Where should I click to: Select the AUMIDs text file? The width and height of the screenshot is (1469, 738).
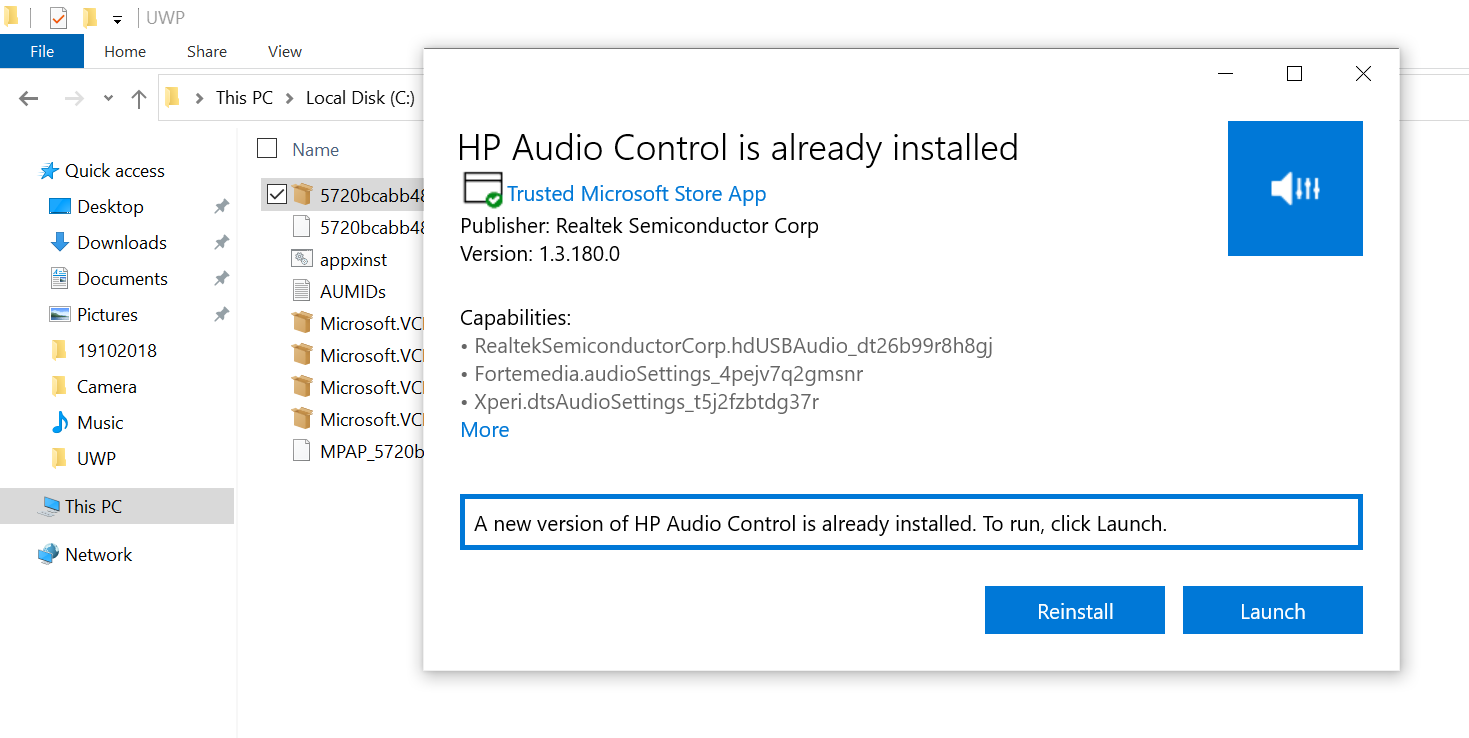[352, 291]
